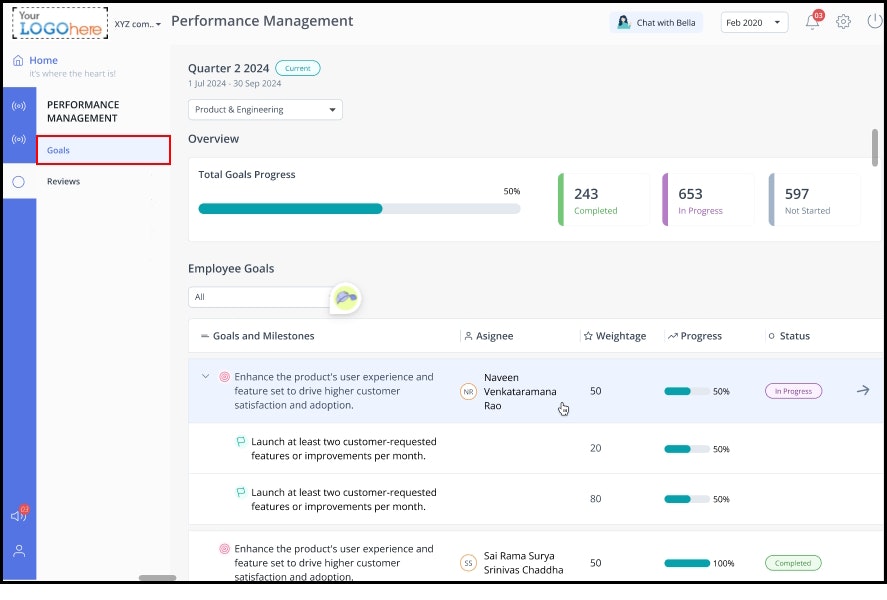
Task: Open the Feb 2020 date dropdown
Action: (754, 21)
